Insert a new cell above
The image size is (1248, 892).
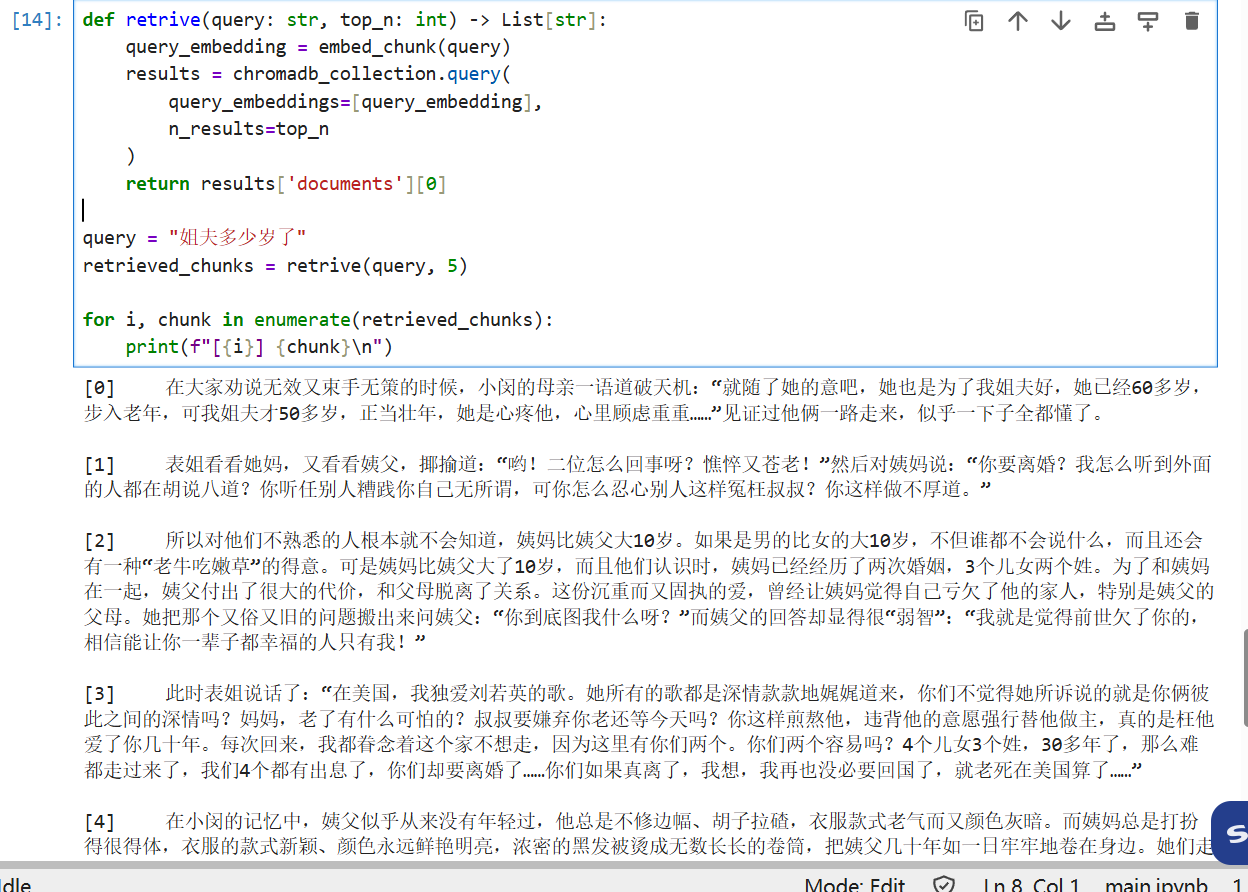point(1104,20)
